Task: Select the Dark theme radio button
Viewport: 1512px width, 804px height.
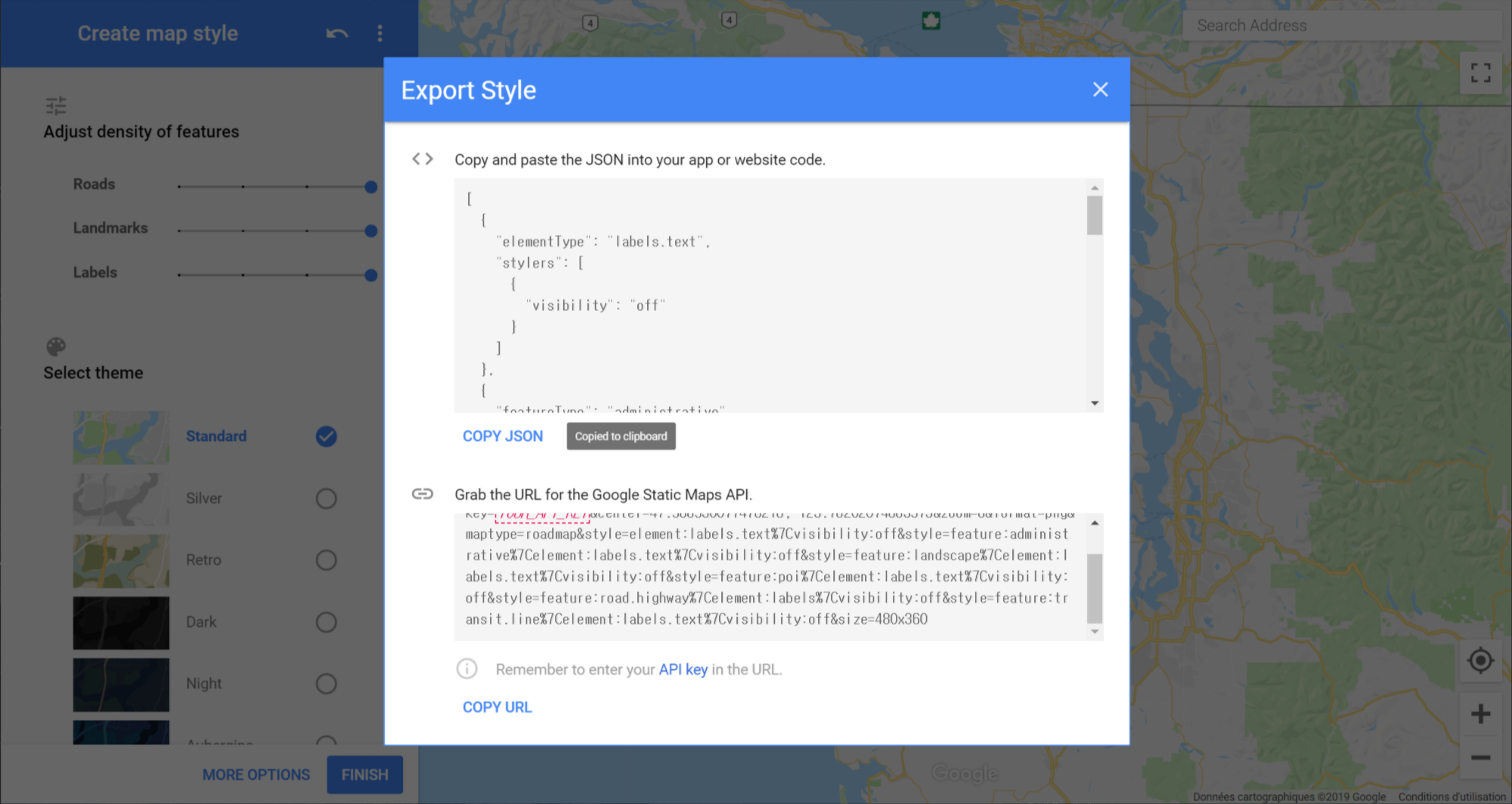Action: (326, 622)
